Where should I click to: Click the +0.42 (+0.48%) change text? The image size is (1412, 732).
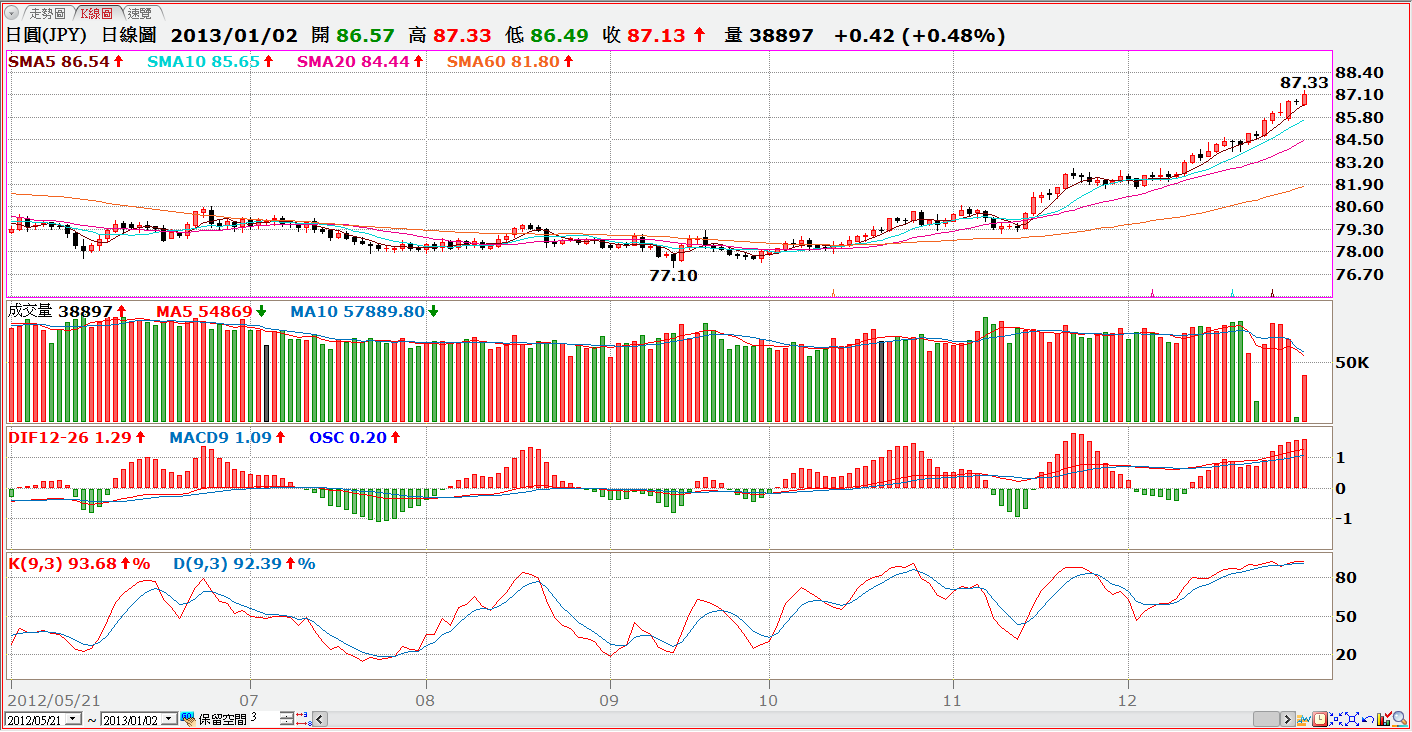[920, 35]
